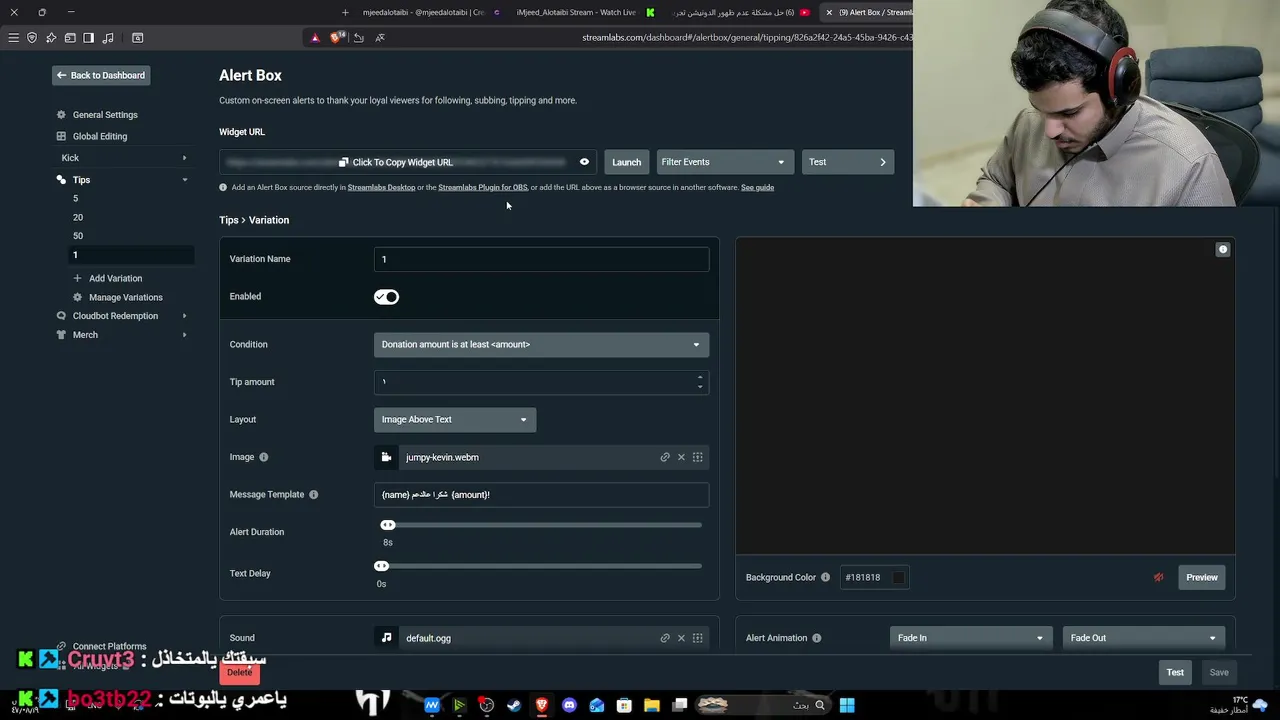This screenshot has width=1280, height=720.
Task: Click the Variation Name input field
Action: (x=541, y=259)
